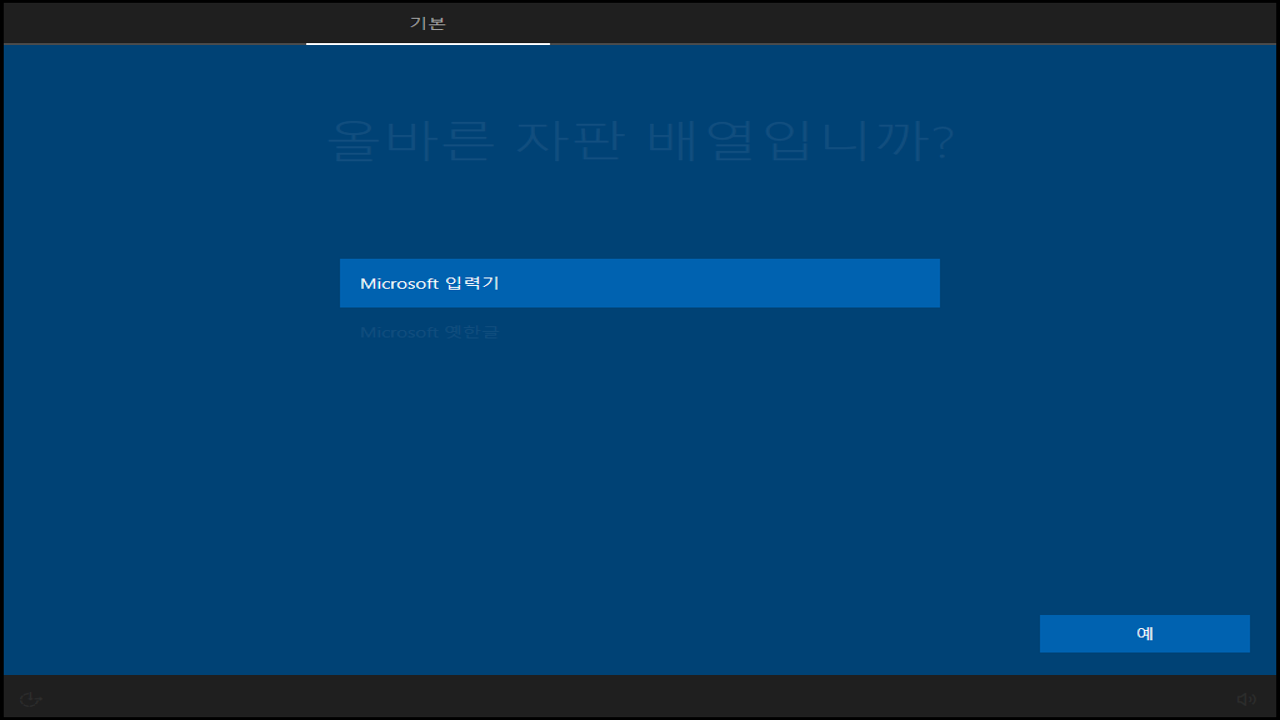Confirm with the 예 button
1280x720 pixels.
point(1144,633)
